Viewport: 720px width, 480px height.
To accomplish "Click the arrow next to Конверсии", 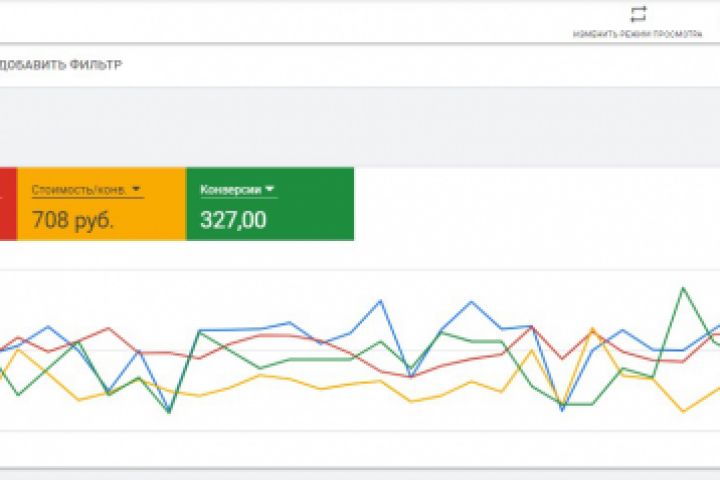I will 270,189.
